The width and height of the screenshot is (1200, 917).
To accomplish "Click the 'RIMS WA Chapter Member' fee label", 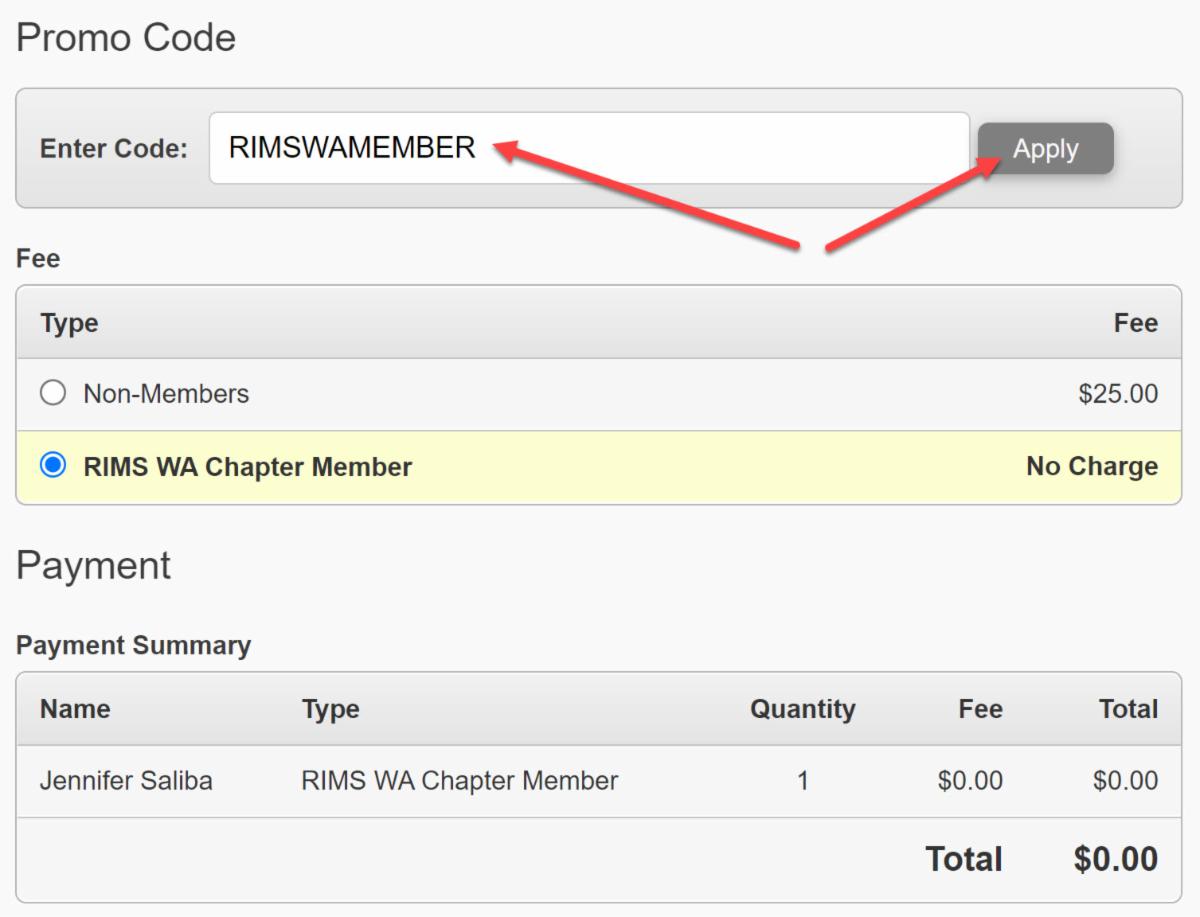I will 248,467.
